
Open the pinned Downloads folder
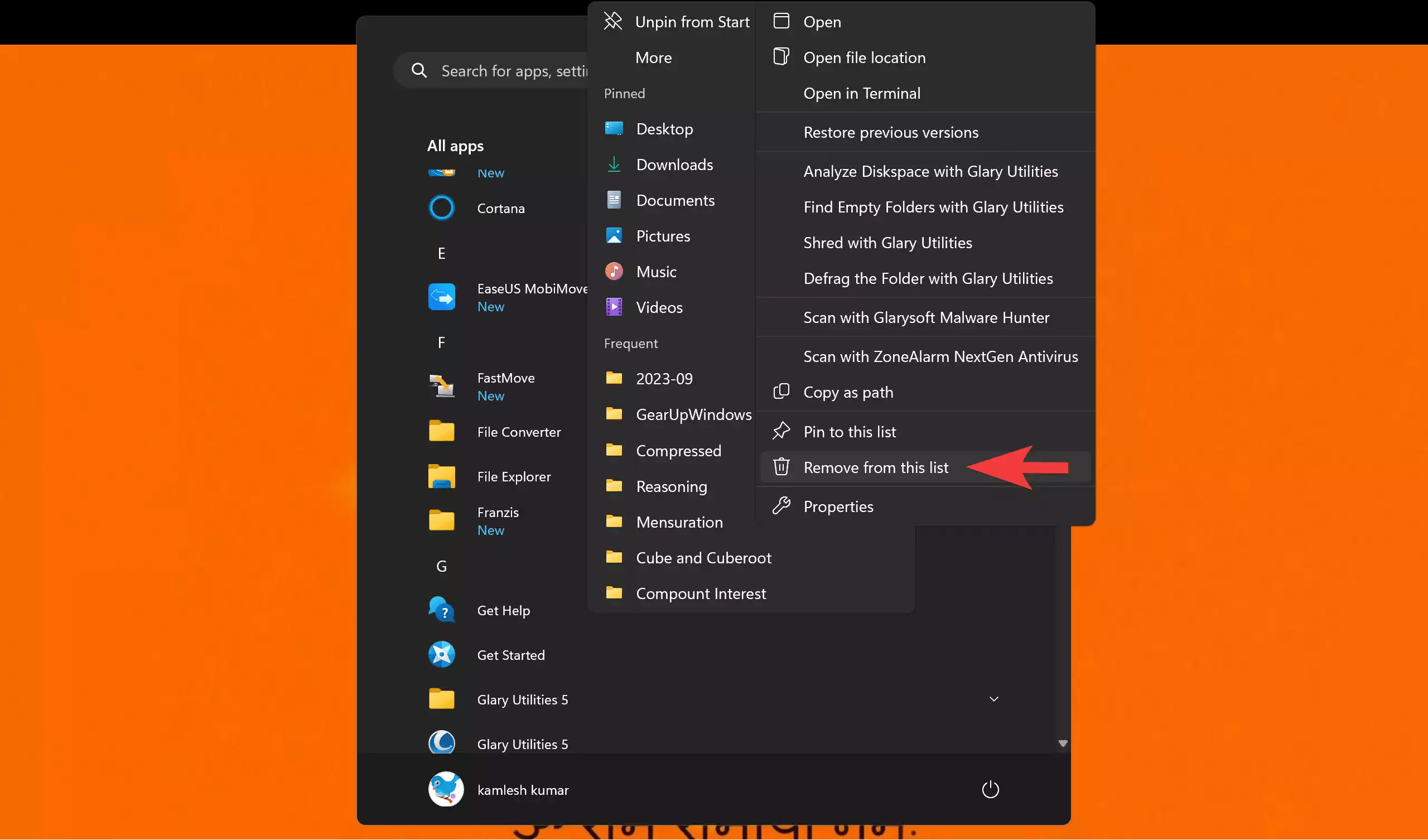(674, 165)
